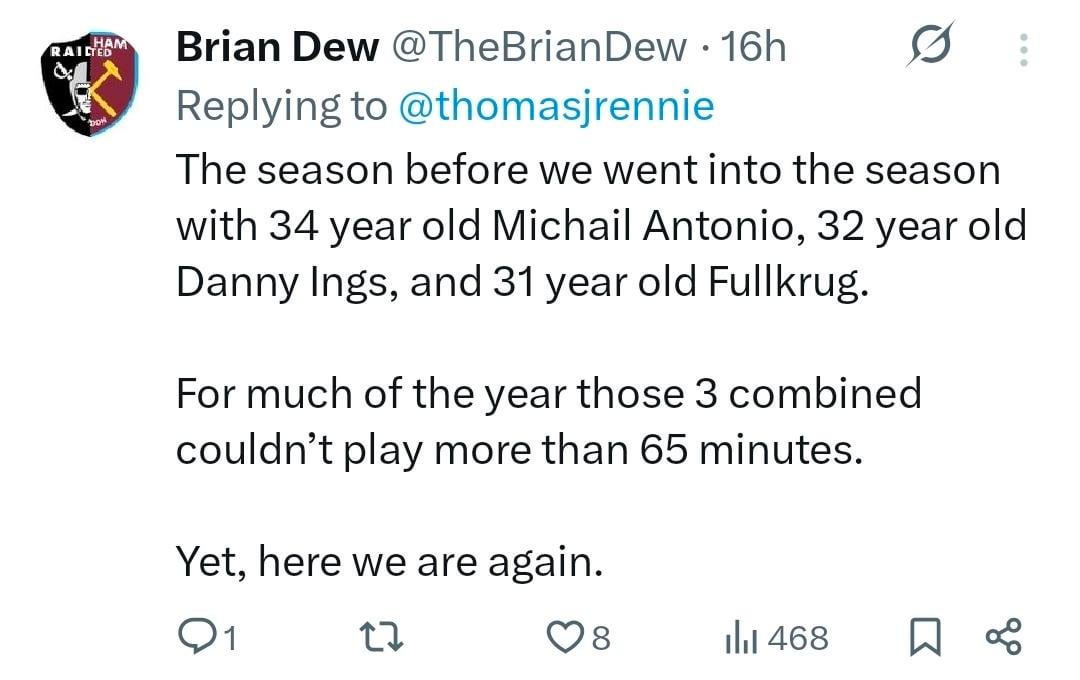This screenshot has height=680, width=1080.
Task: Visit the @thomasjrennie profile link
Action: (556, 106)
